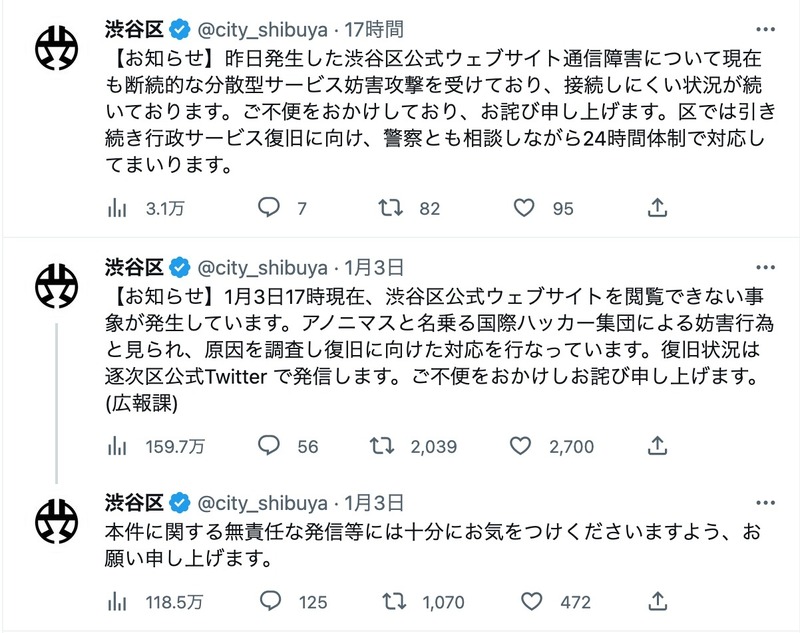Image resolution: width=800 pixels, height=633 pixels.
Task: Retweet the tweet with 1,070 retweets
Action: 395,602
